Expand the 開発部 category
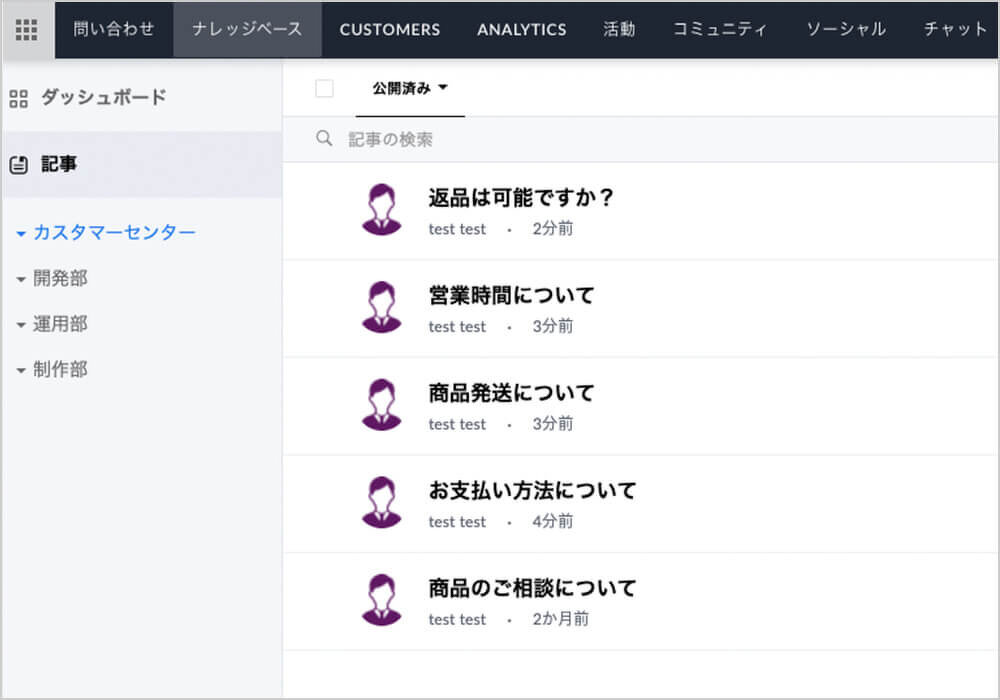 point(21,279)
